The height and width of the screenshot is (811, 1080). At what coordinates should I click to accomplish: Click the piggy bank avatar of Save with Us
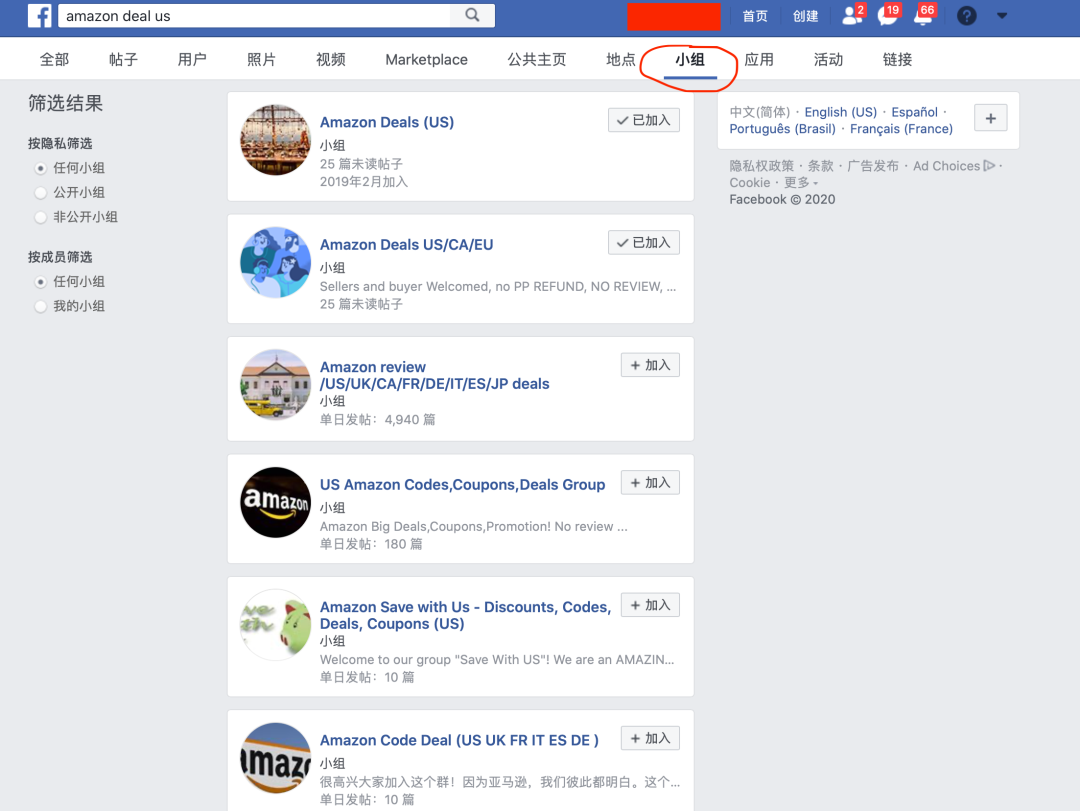[276, 625]
